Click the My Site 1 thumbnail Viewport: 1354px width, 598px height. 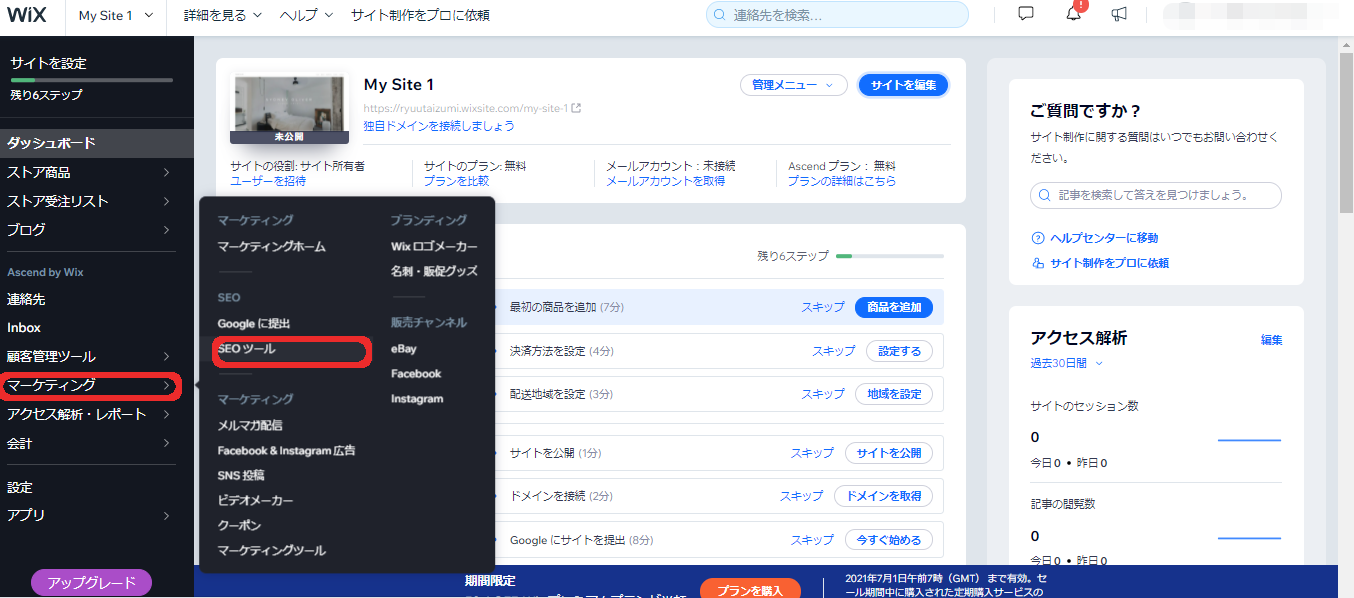point(289,109)
